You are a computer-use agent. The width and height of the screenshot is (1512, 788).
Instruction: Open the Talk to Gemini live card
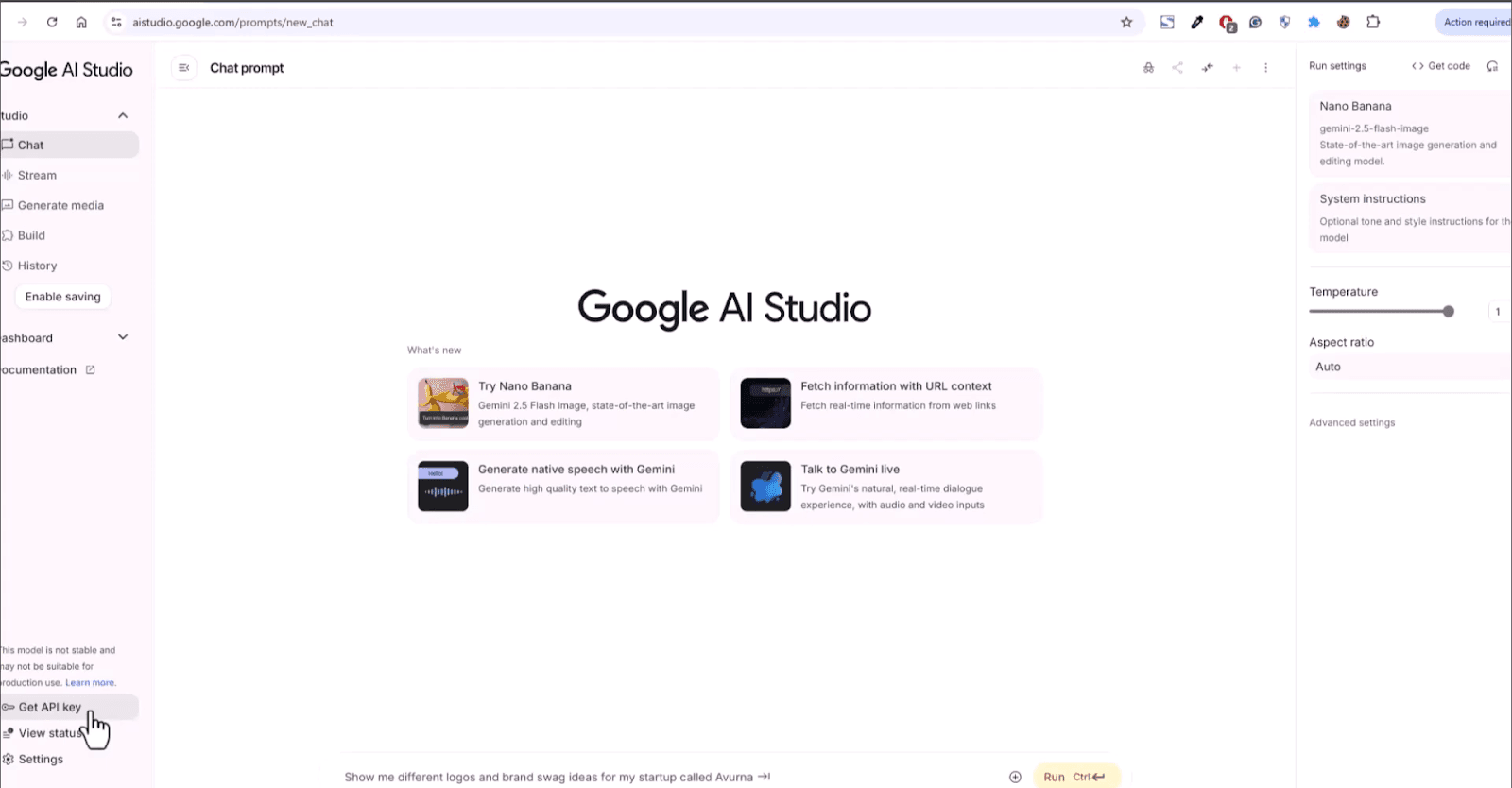click(885, 487)
